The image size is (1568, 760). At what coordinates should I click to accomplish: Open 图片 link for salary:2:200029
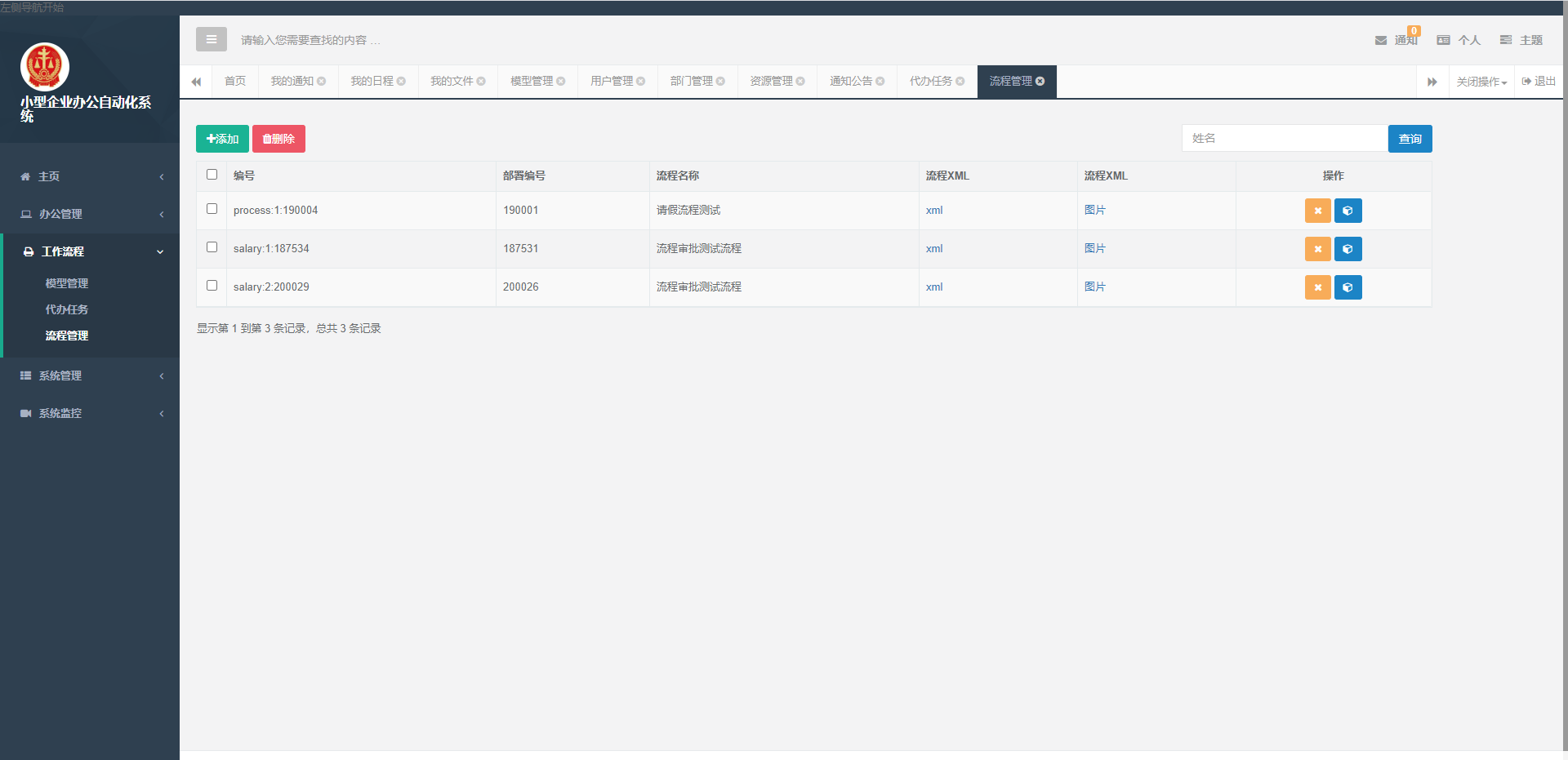[x=1095, y=287]
